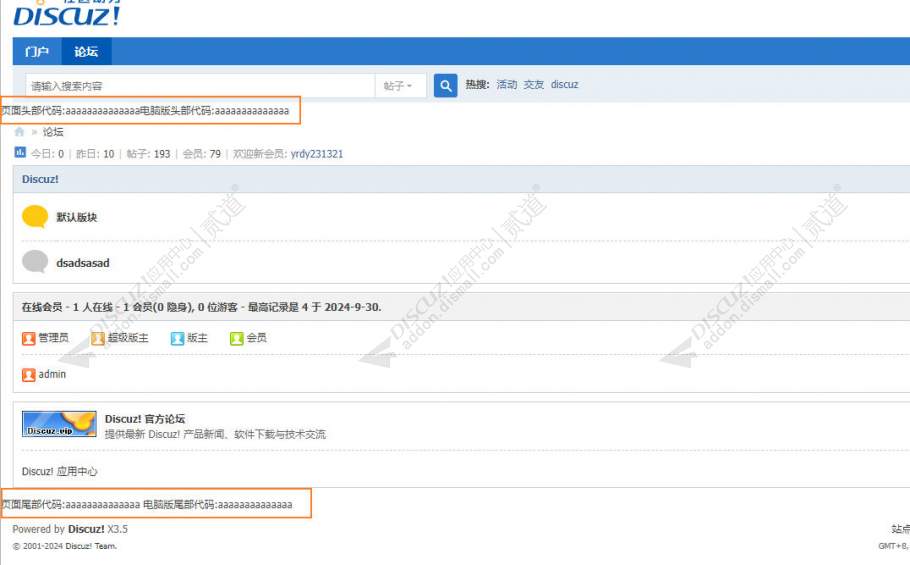The height and width of the screenshot is (565, 910).
Task: Click the blue search magnifier button
Action: pos(446,86)
